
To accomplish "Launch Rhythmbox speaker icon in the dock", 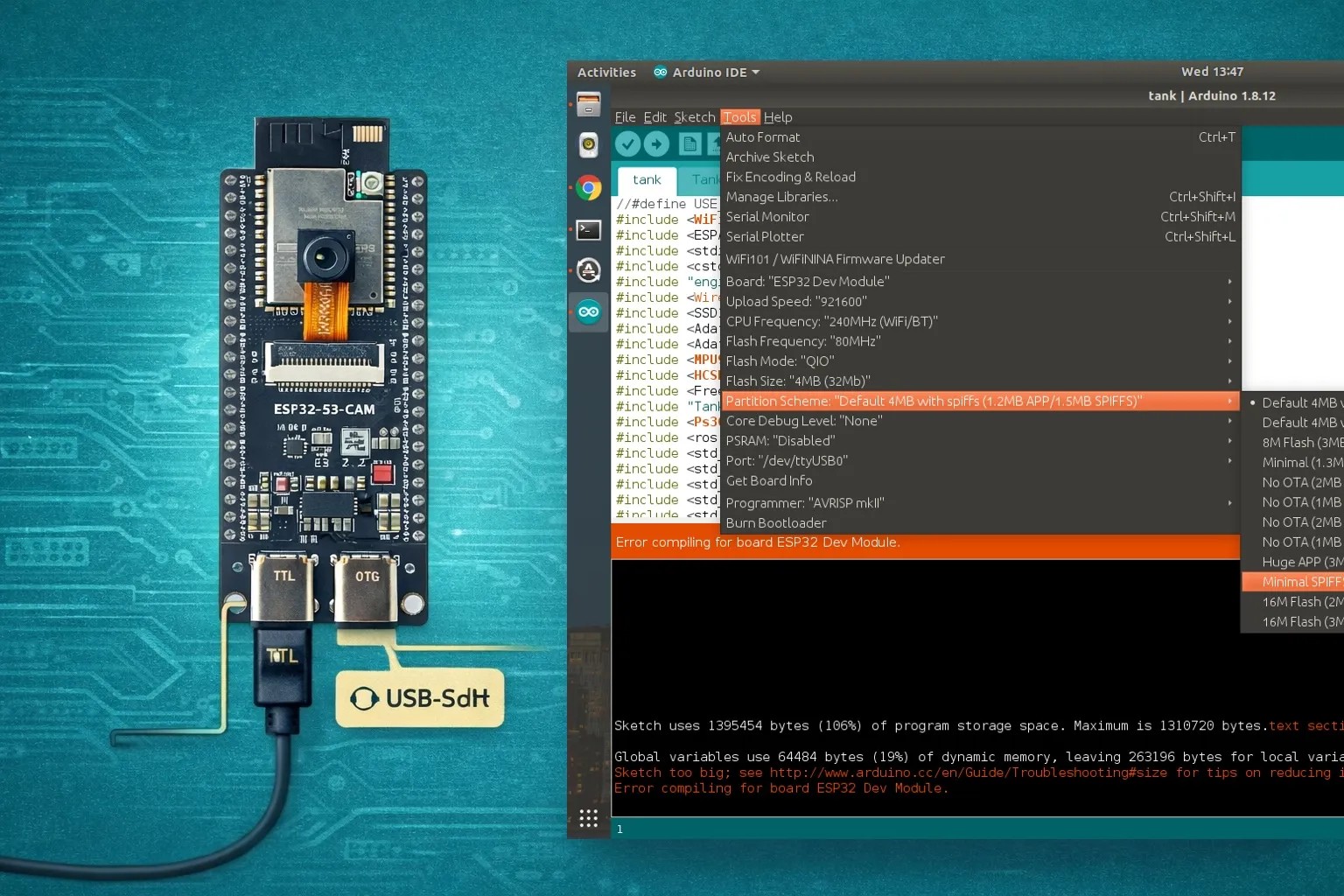I will pyautogui.click(x=589, y=145).
